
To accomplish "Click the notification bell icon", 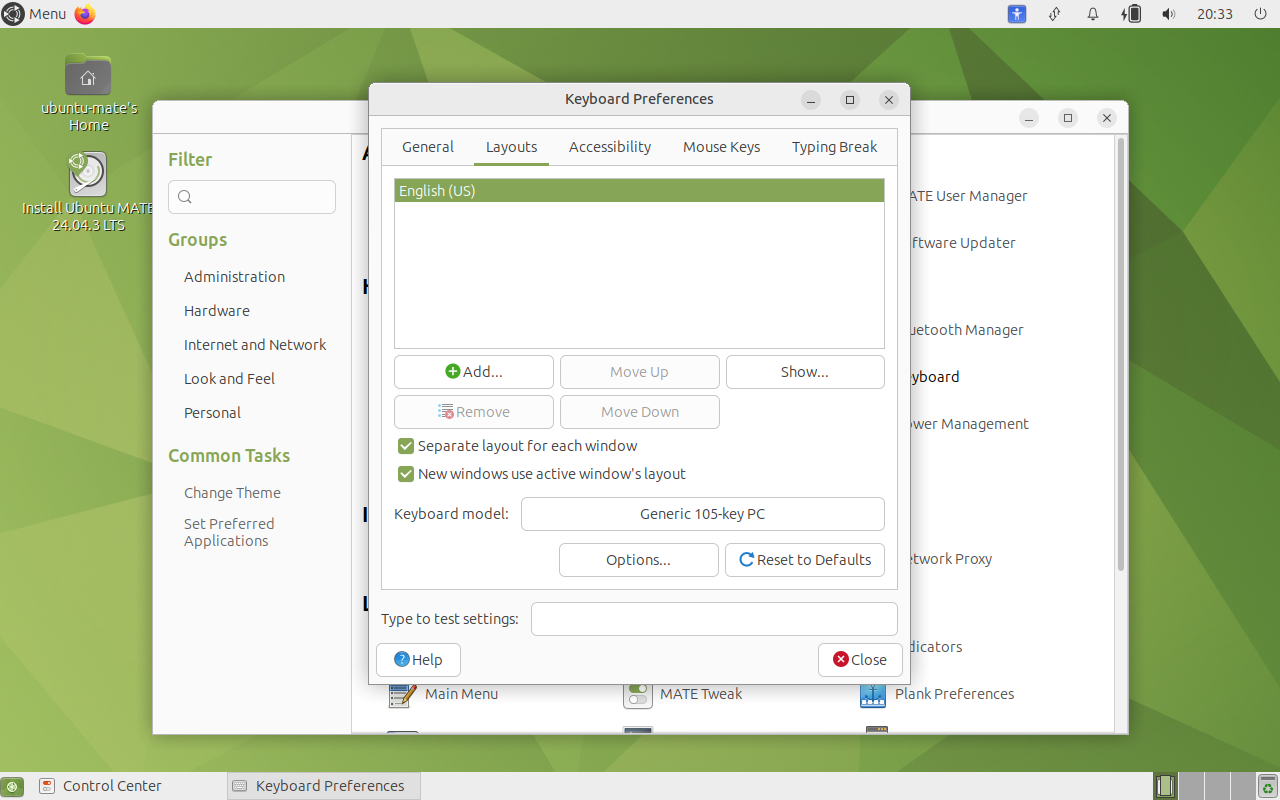I will point(1093,14).
